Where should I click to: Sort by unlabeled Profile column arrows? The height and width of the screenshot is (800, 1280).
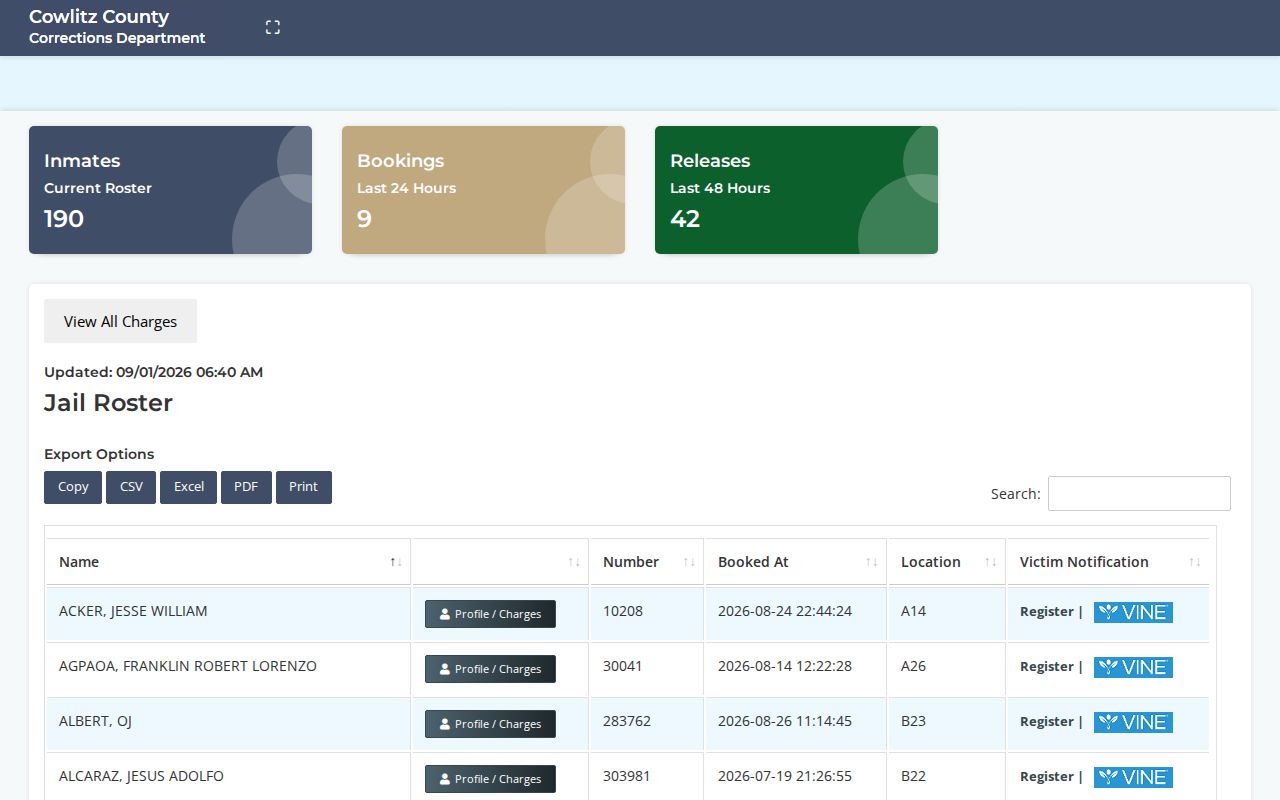[x=574, y=562]
